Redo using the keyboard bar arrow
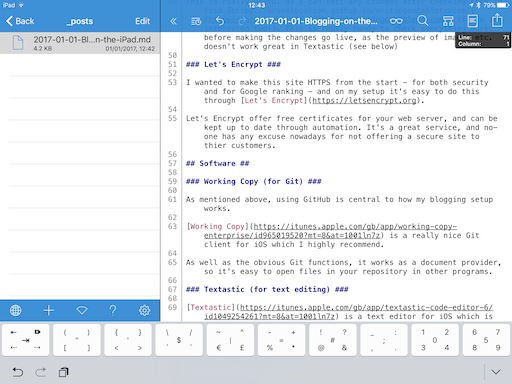 (x=41, y=372)
